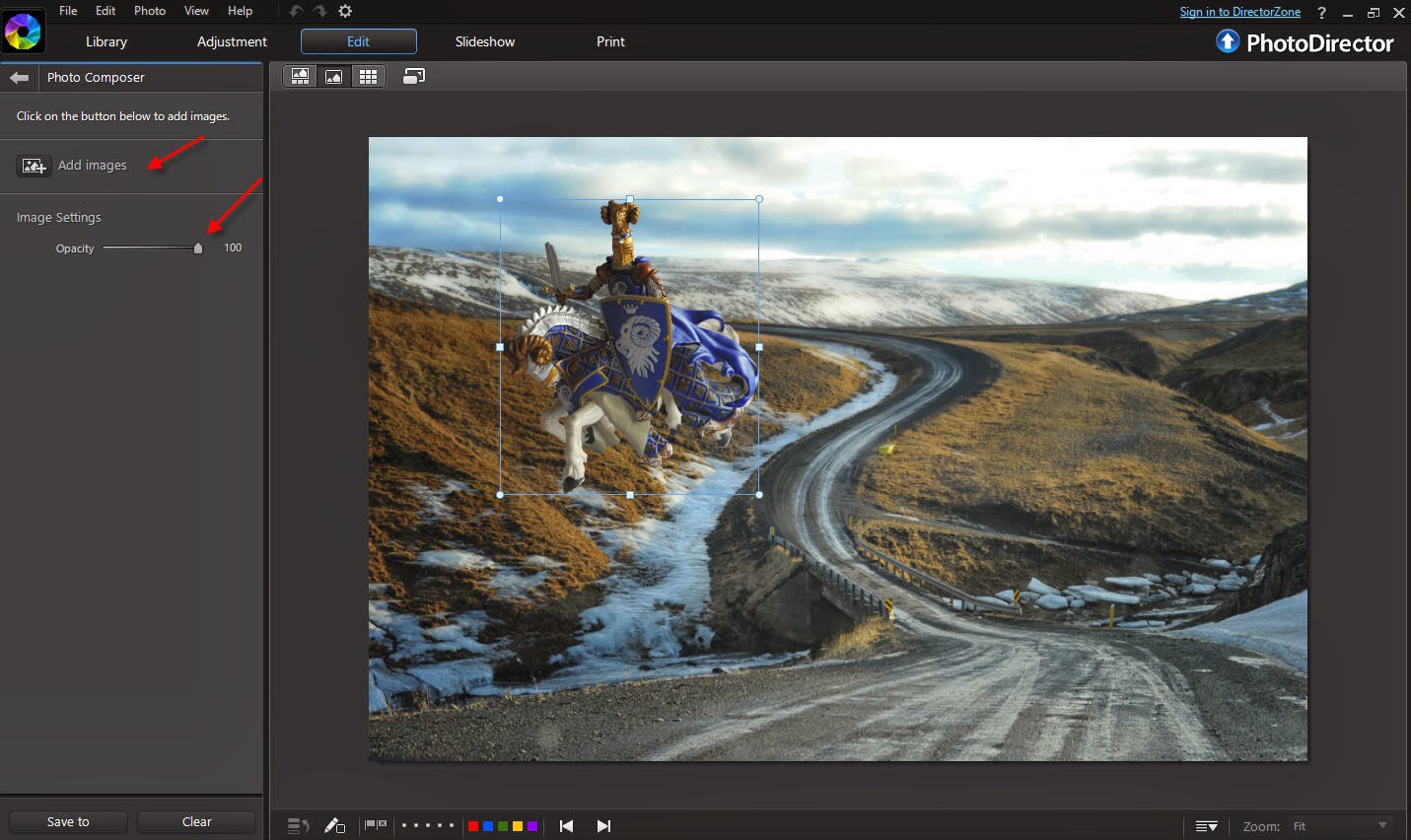Open the toolbar options dropdown menu

[1207, 826]
